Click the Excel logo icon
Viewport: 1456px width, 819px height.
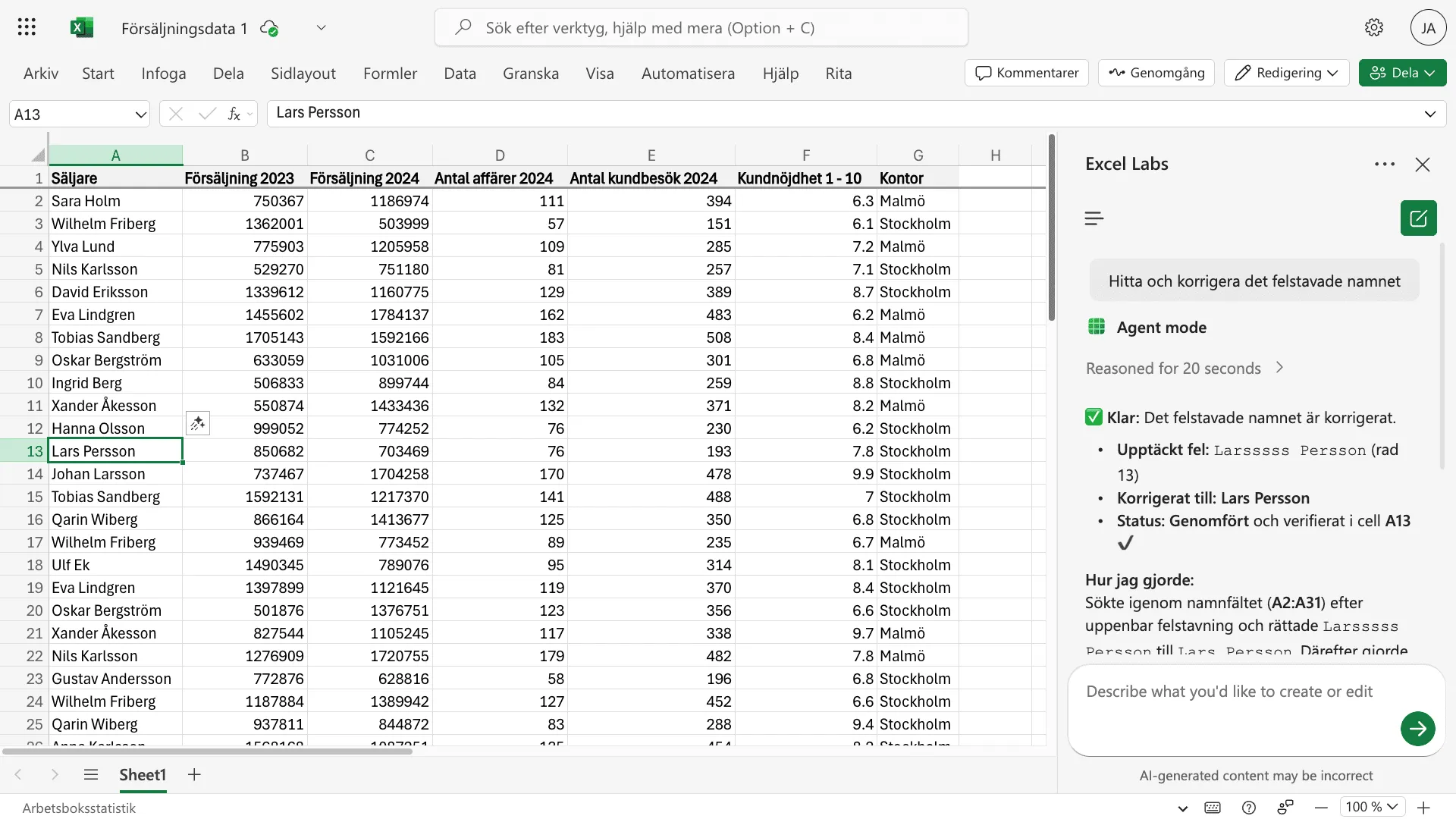click(x=81, y=28)
